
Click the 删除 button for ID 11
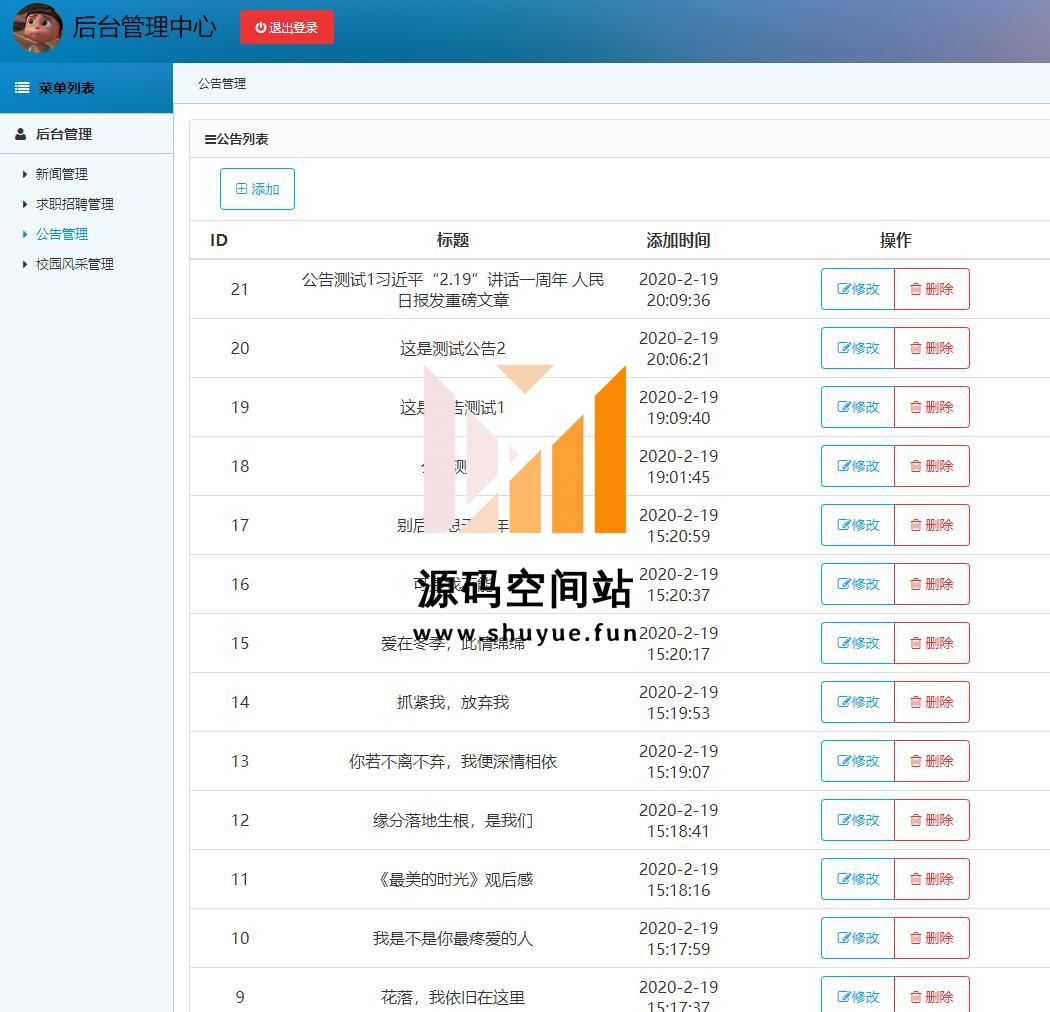click(931, 879)
